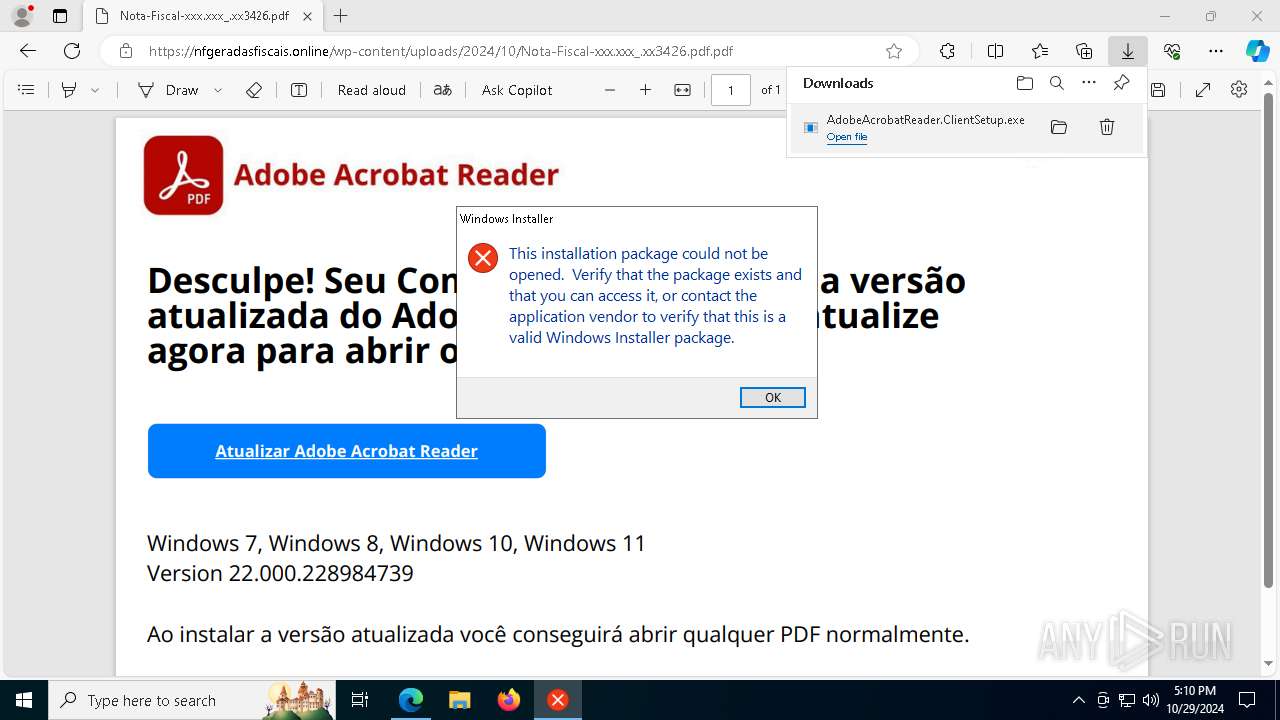
Task: Open Copilot sidebar icon
Action: point(1257,51)
